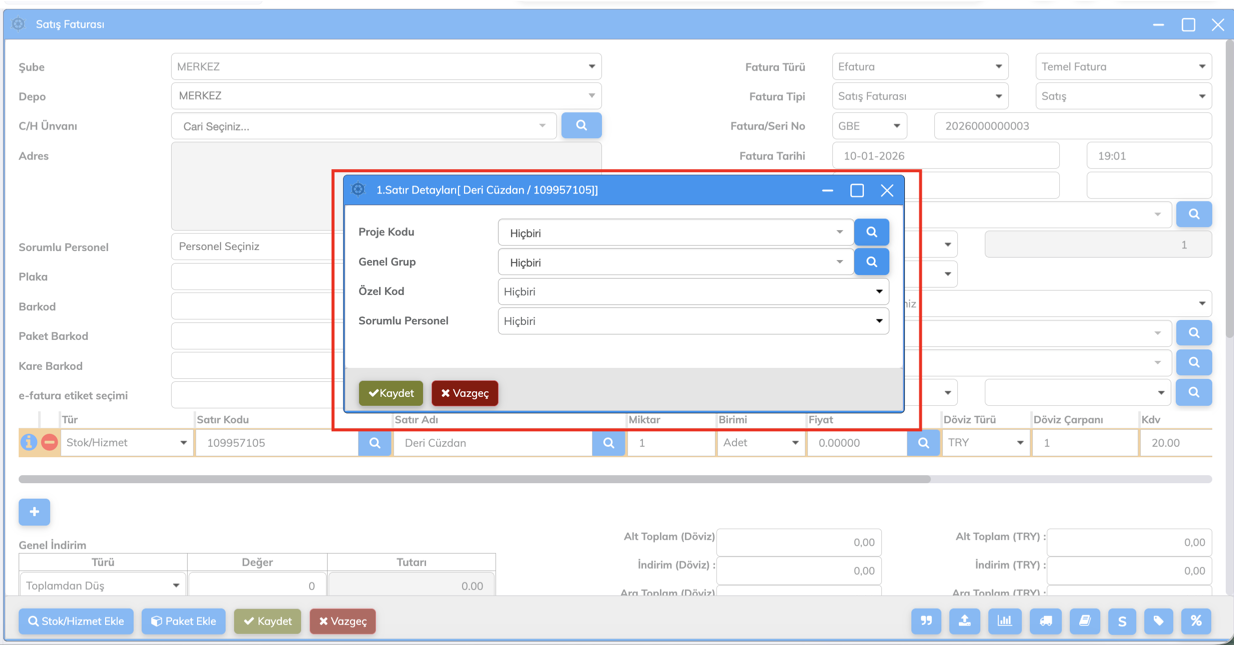The height and width of the screenshot is (645, 1234).
Task: Click the Stok/Hizmet Ekle button
Action: [76, 621]
